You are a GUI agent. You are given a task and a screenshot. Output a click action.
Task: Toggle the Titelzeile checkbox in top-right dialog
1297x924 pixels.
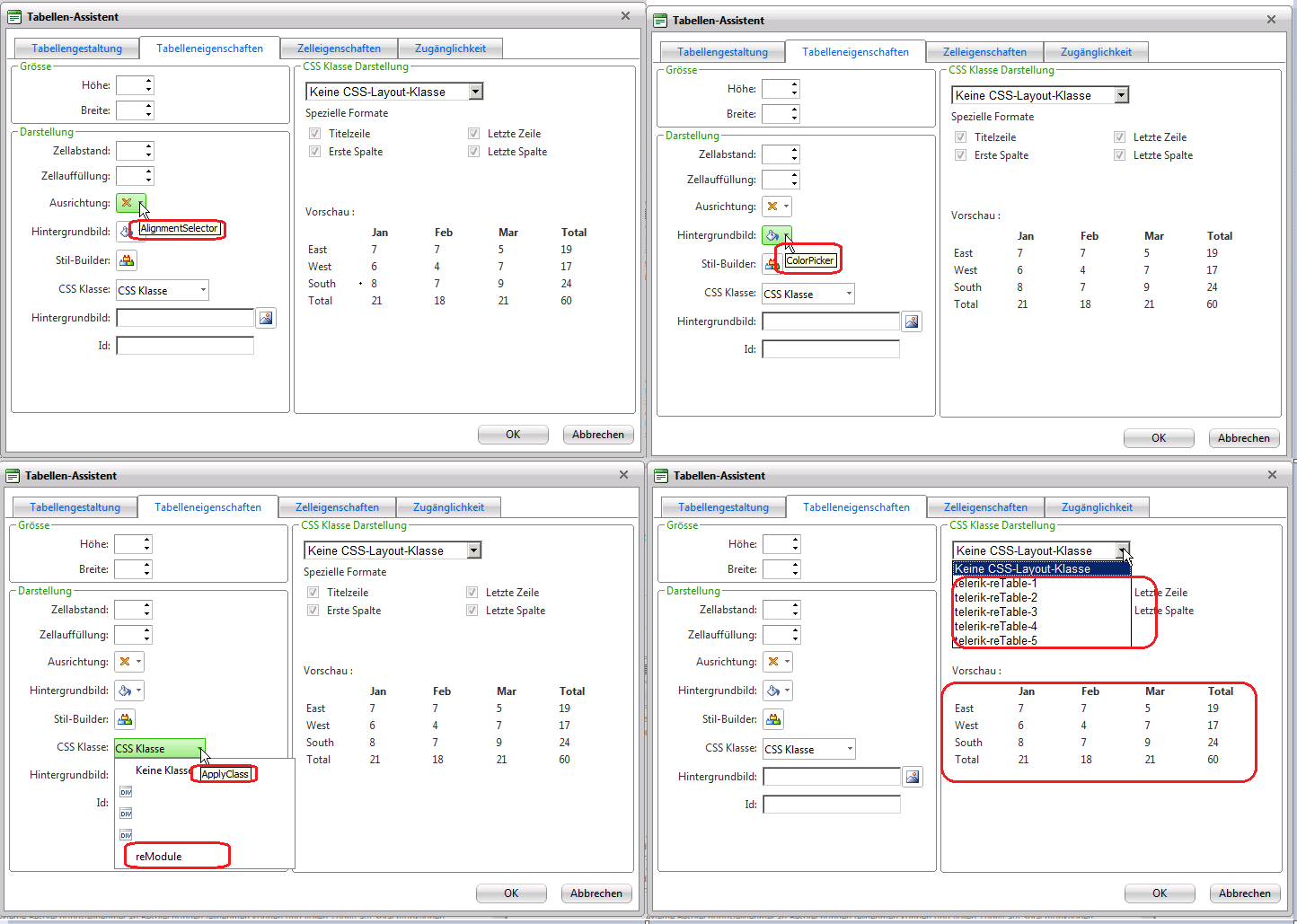coord(960,137)
